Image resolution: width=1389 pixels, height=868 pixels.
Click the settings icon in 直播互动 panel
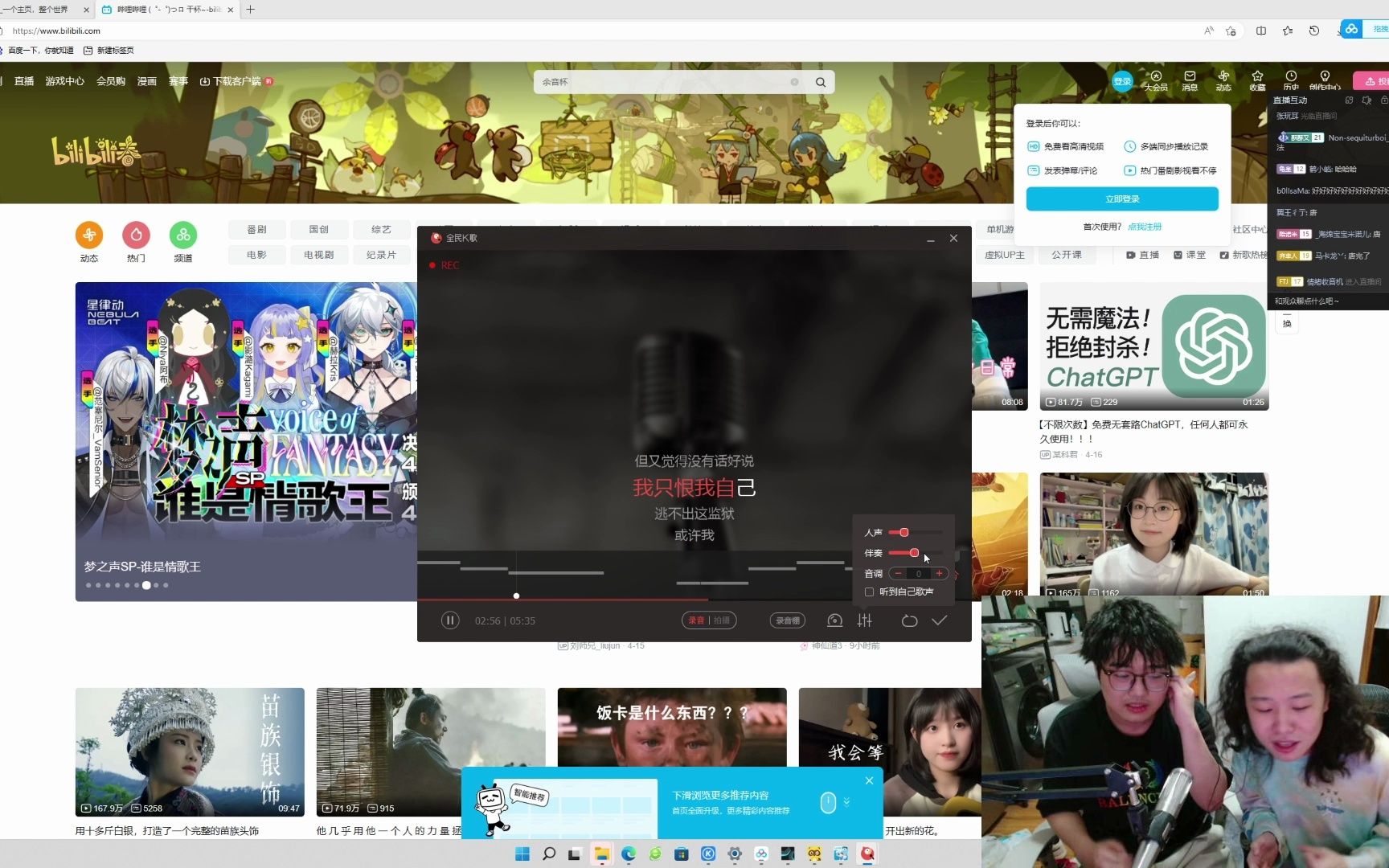click(1366, 100)
